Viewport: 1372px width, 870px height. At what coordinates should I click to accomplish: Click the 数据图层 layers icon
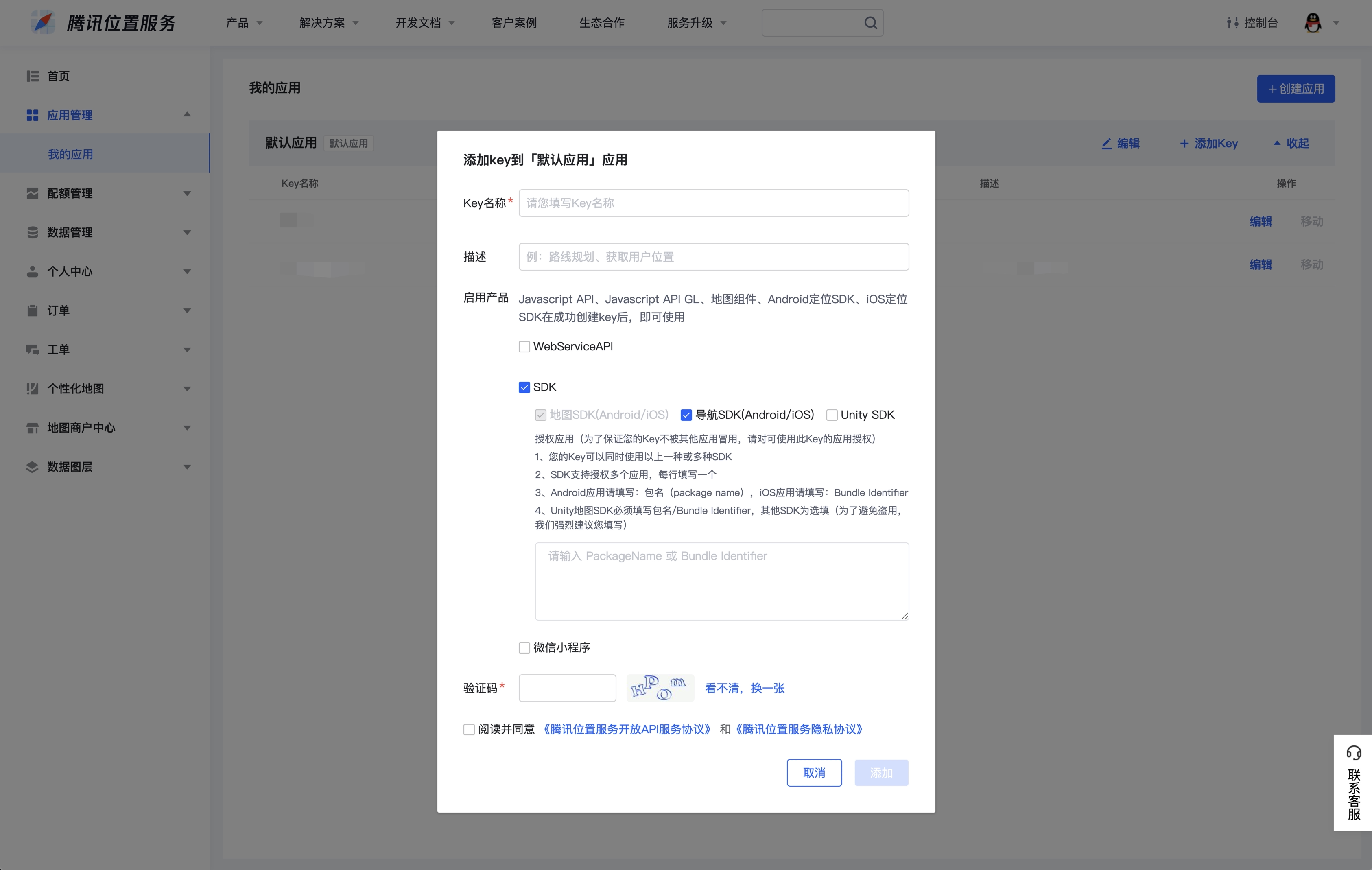33,467
